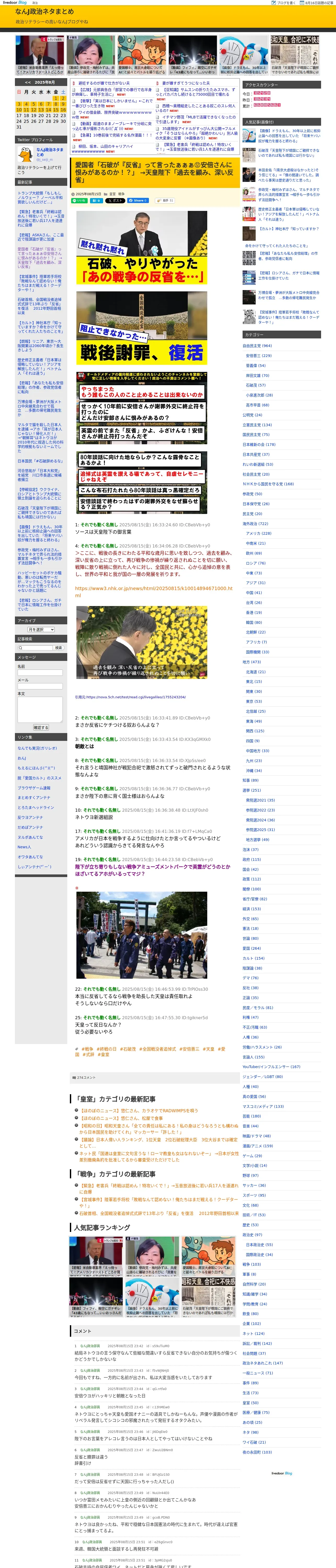Open the 立憲民主党 (134) category
336x1568 pixels.
[257, 425]
